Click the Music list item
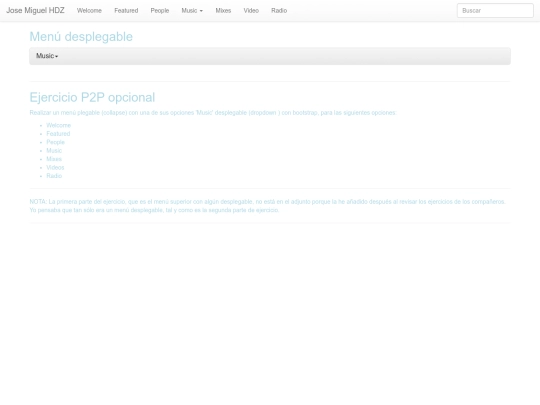540x405 pixels. click(54, 150)
